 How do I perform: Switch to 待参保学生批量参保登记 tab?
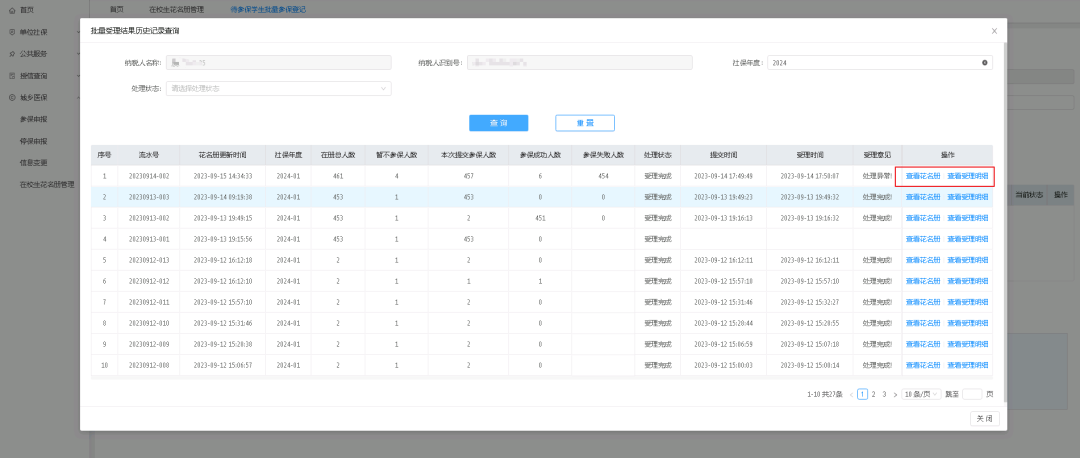(x=269, y=10)
